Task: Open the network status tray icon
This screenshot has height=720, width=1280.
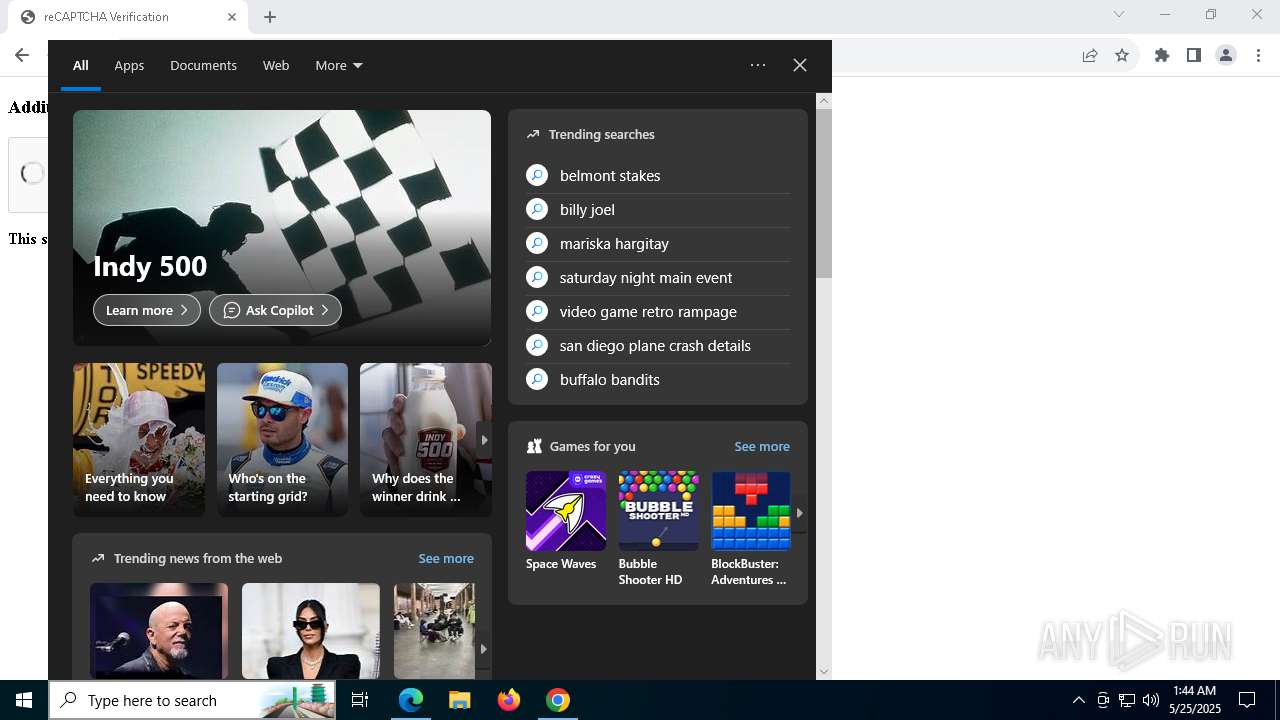Action: [x=1127, y=700]
